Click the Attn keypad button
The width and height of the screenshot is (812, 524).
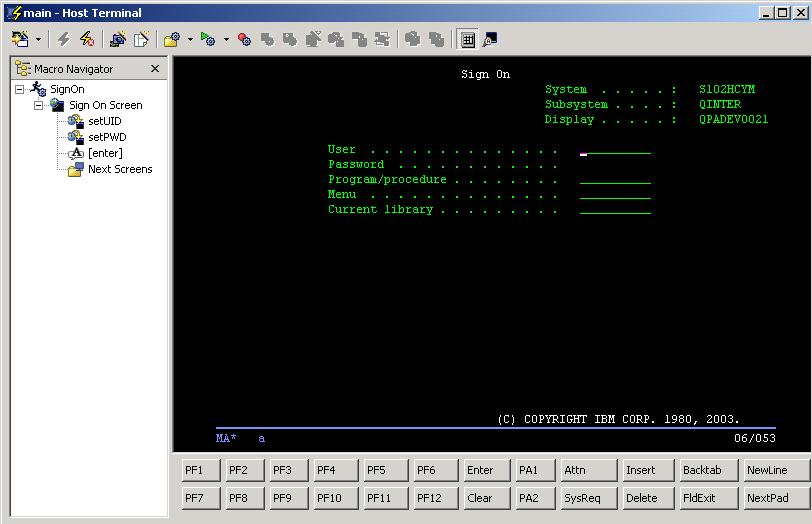589,470
